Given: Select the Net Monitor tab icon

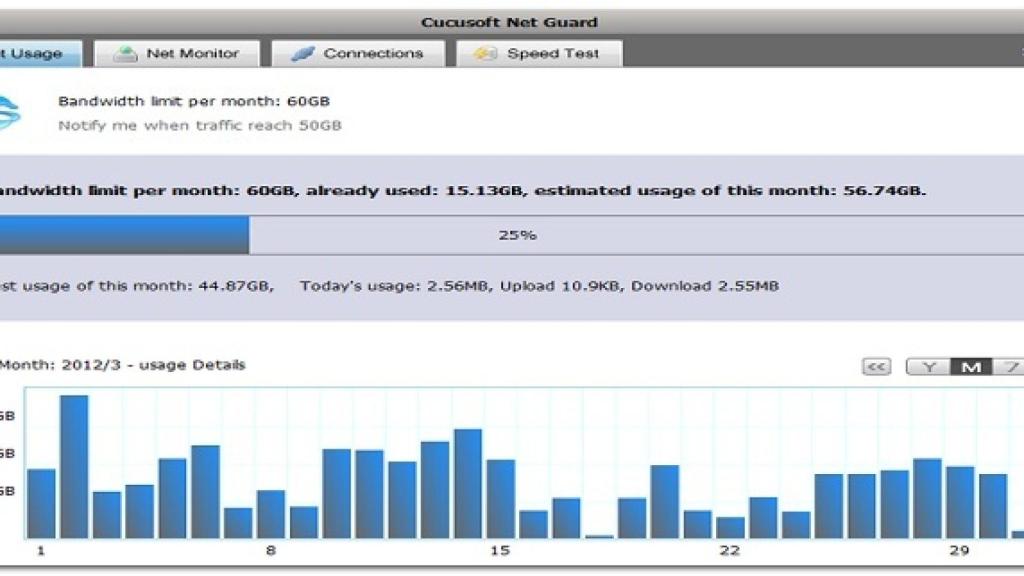Looking at the screenshot, I should [124, 53].
